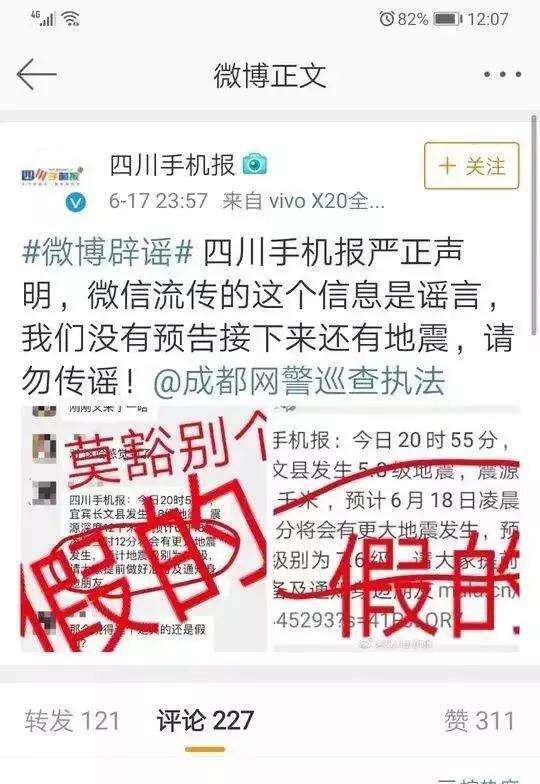Tap the 微博正文 page title

(x=270, y=75)
